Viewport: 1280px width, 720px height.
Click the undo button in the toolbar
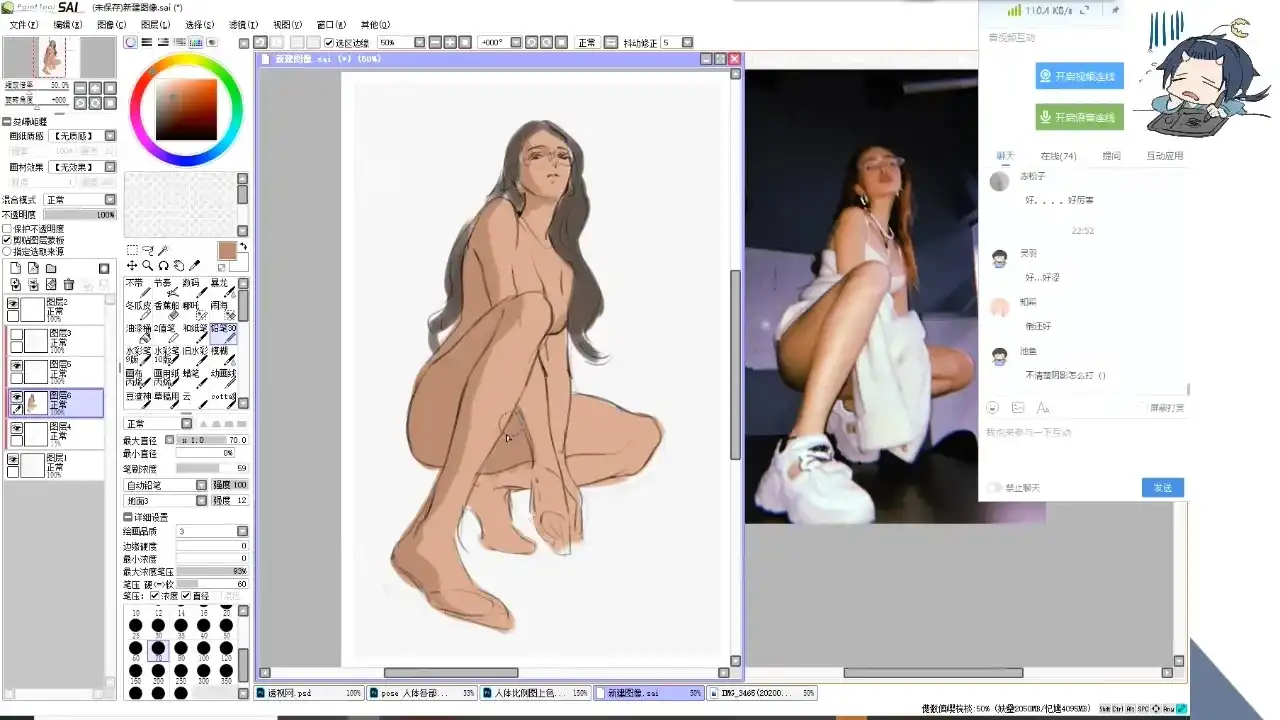pyautogui.click(x=260, y=43)
